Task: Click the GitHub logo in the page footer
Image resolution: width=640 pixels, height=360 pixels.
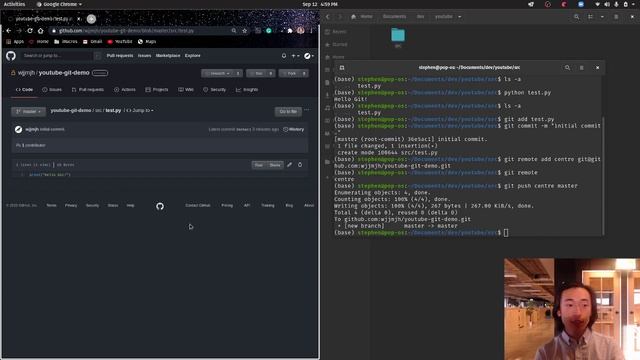Action: click(160, 206)
